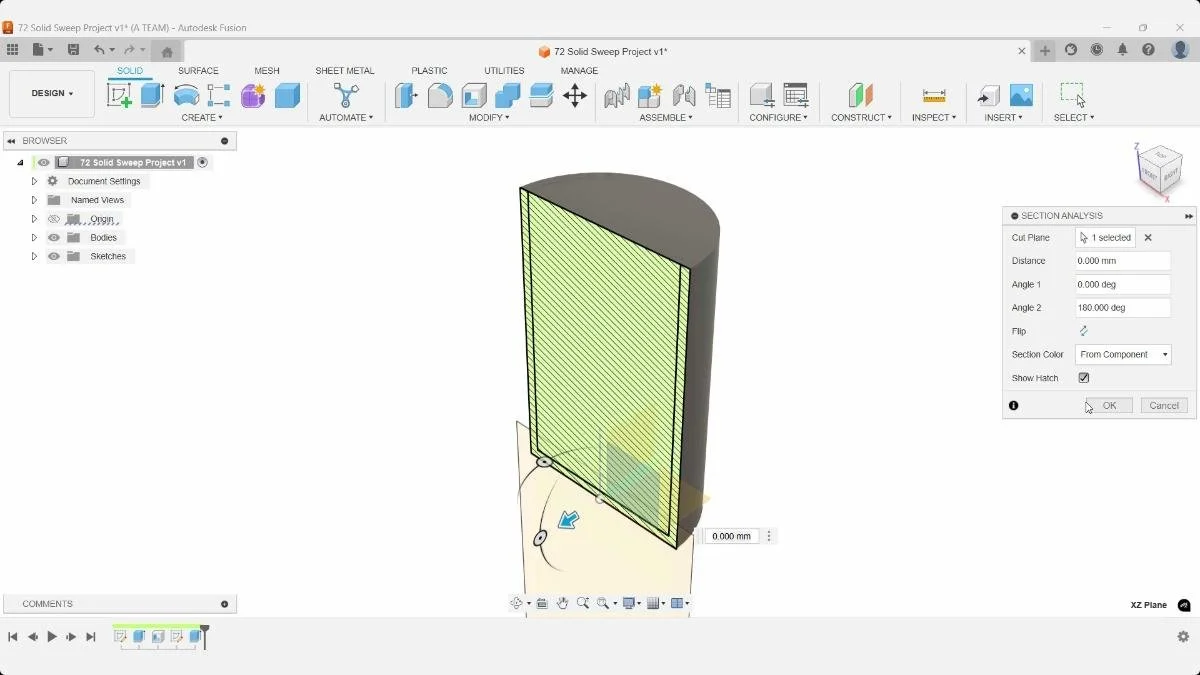1200x675 pixels.
Task: Click the Cut Plane '1 selected' button
Action: pos(1105,238)
